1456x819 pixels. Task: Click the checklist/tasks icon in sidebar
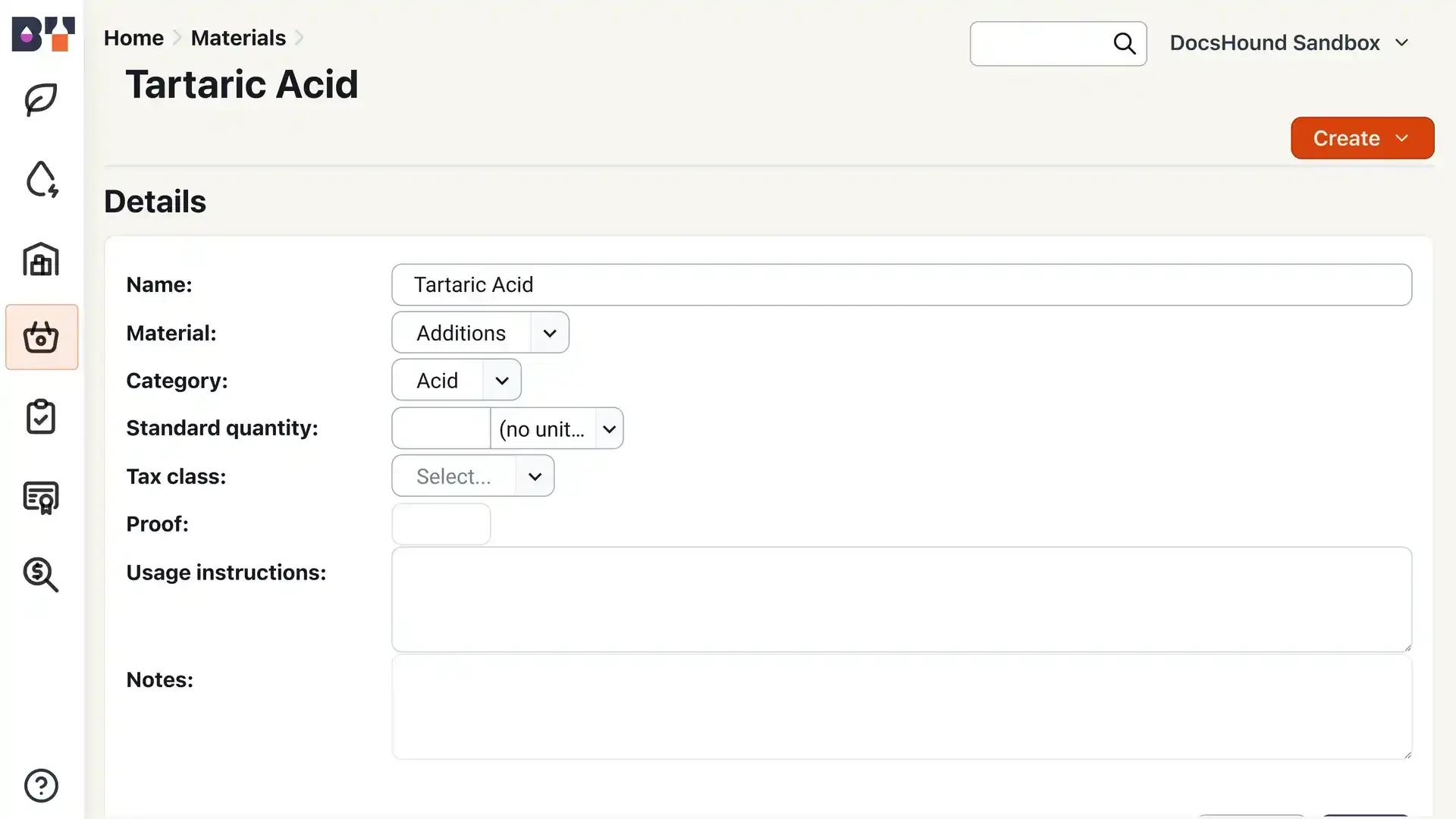pyautogui.click(x=41, y=417)
